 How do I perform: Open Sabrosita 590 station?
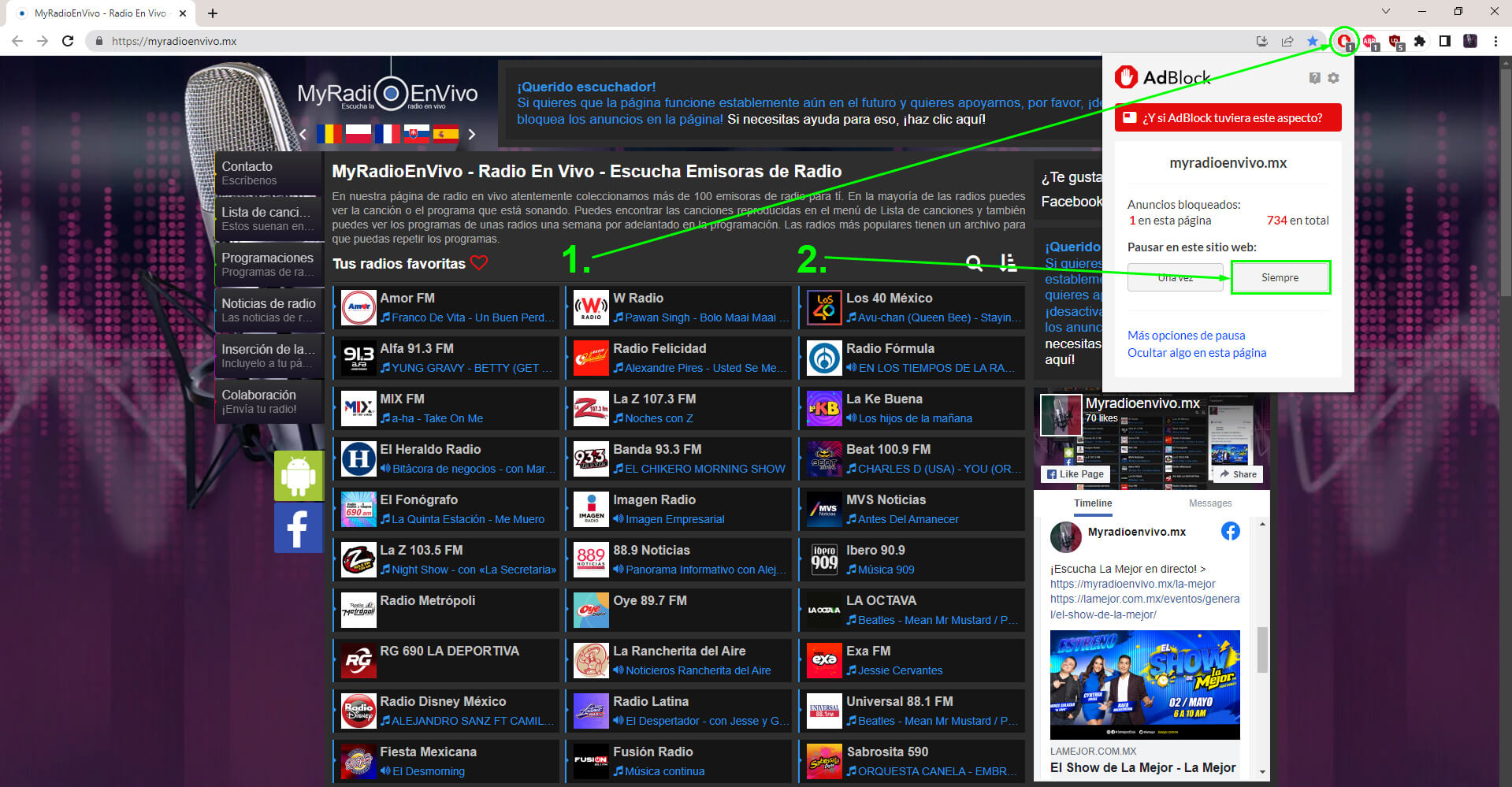[912, 761]
